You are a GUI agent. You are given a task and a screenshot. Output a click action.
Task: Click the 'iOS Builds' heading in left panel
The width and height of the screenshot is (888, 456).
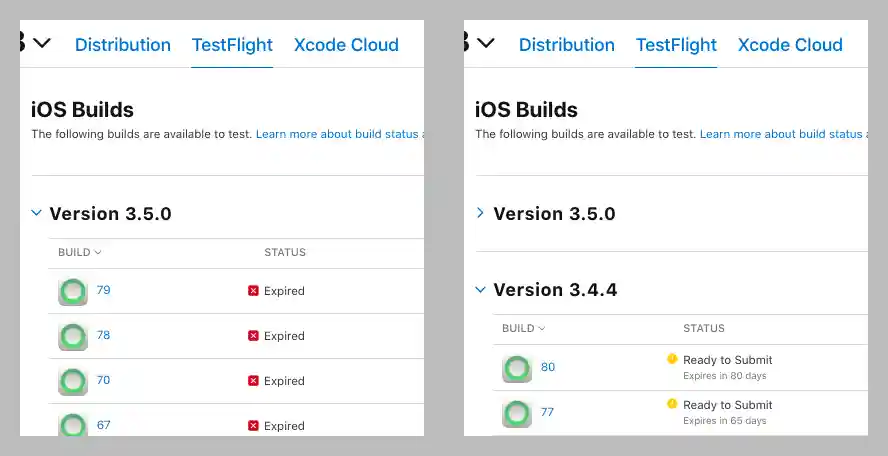(x=83, y=109)
